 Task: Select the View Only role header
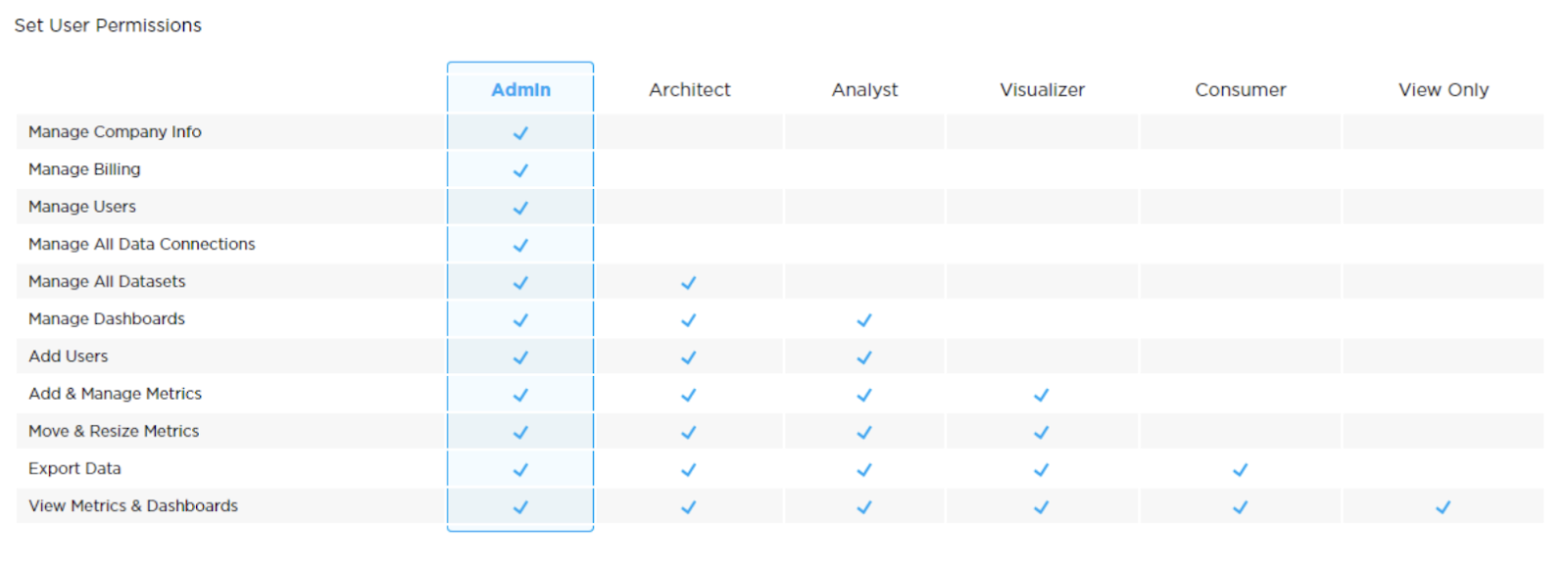[x=1443, y=90]
